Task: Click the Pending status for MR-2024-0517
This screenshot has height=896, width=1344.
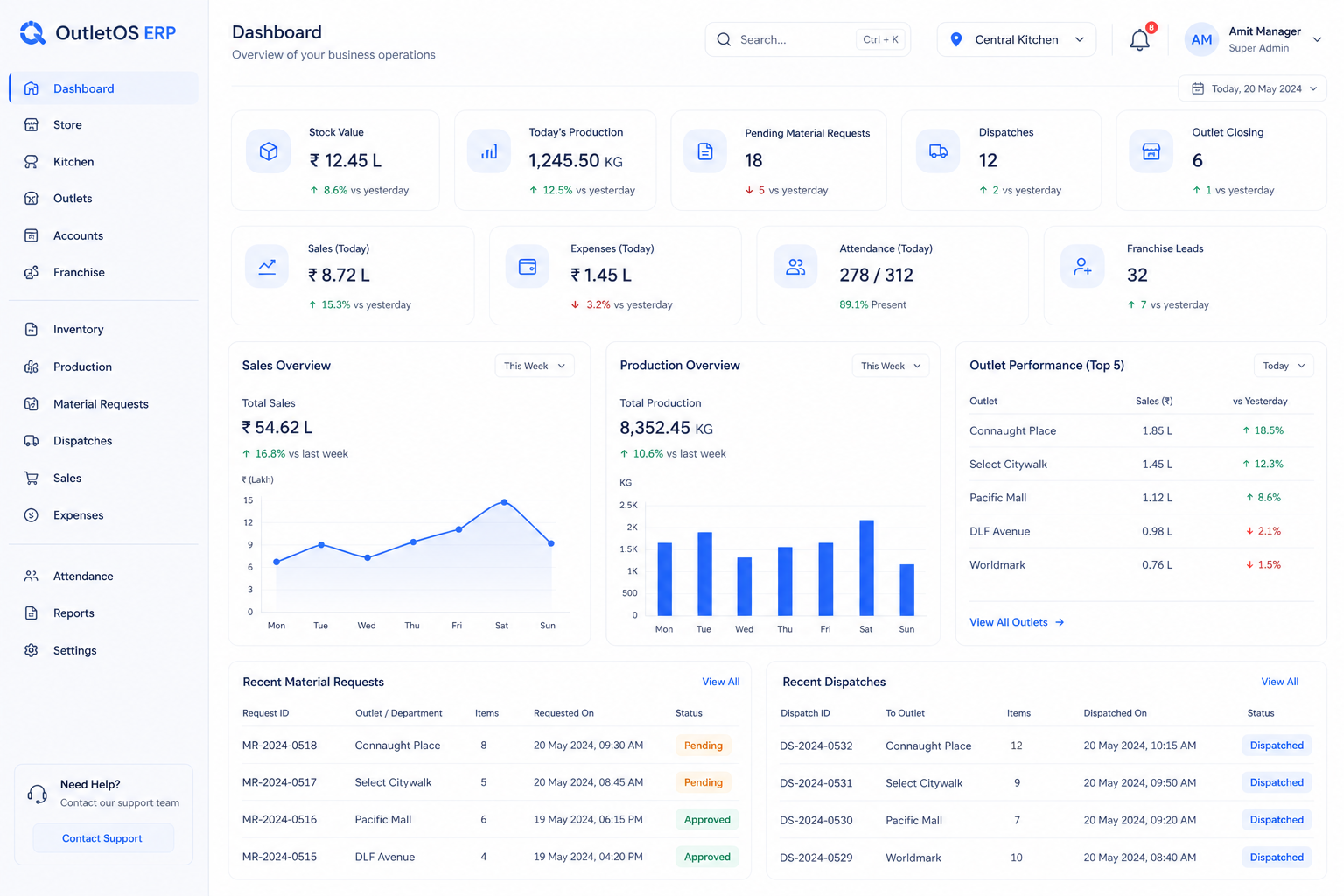Action: (x=703, y=782)
